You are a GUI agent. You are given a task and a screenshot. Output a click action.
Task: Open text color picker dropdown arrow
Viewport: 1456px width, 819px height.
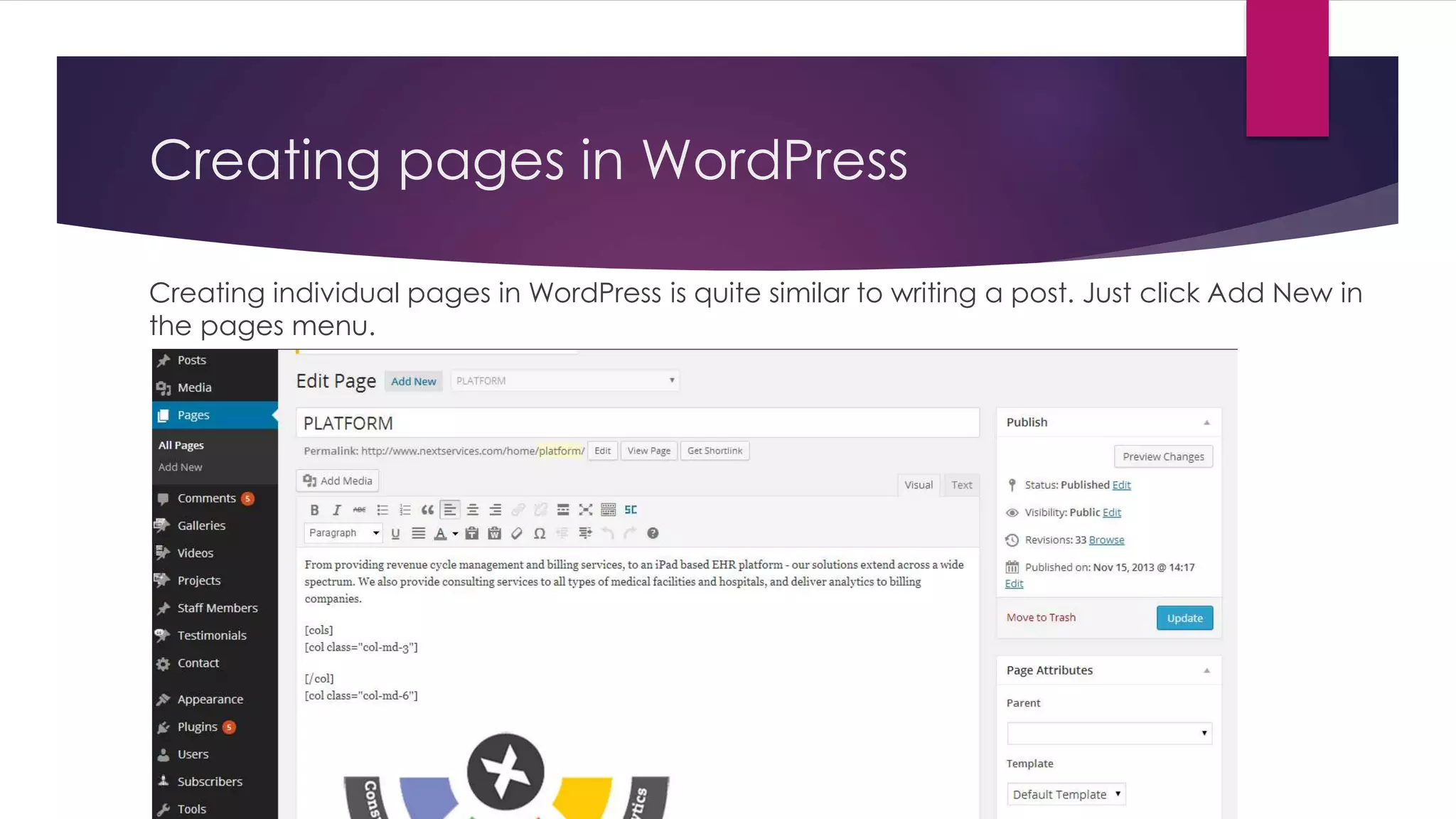pos(455,534)
